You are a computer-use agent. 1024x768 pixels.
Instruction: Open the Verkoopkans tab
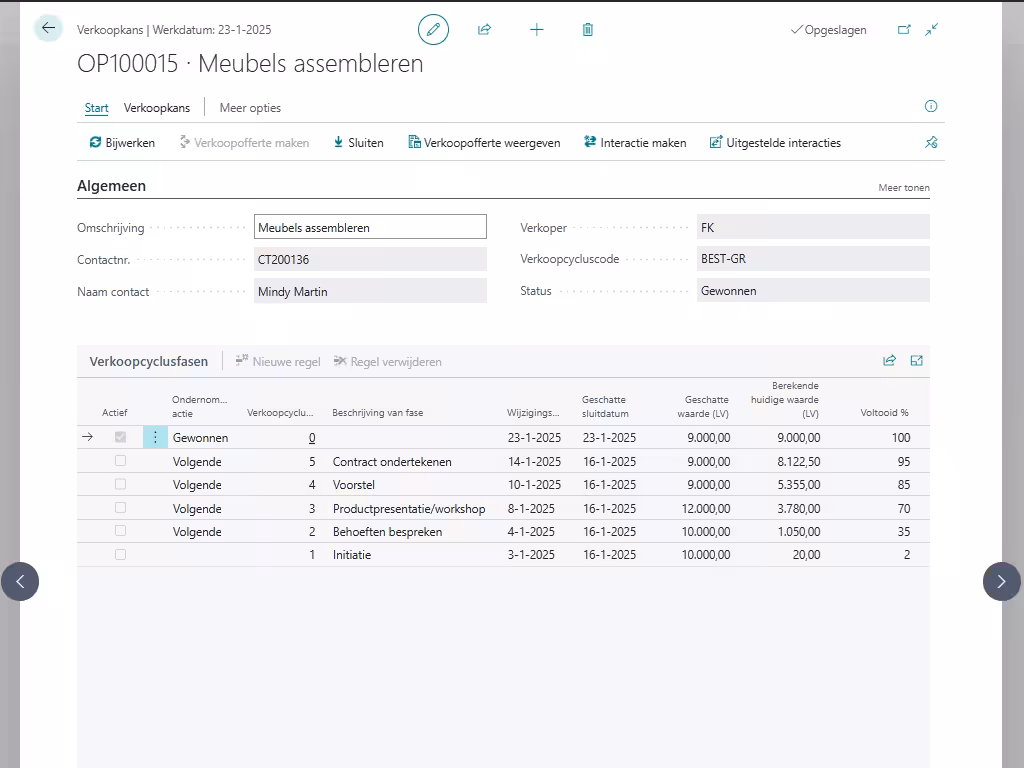tap(157, 108)
